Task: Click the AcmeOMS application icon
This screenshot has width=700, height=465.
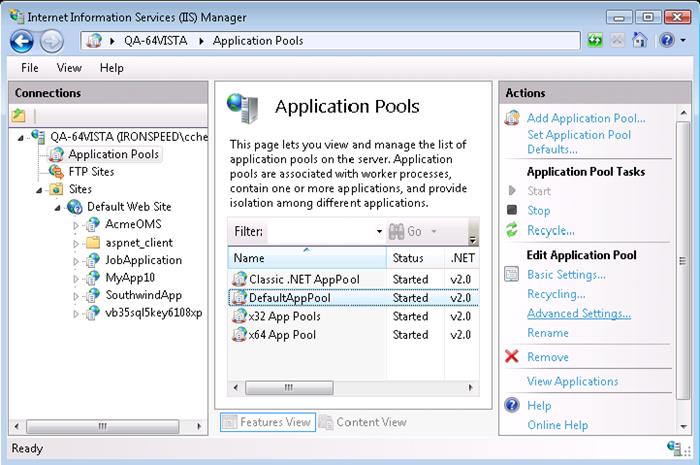Action: tap(92, 224)
